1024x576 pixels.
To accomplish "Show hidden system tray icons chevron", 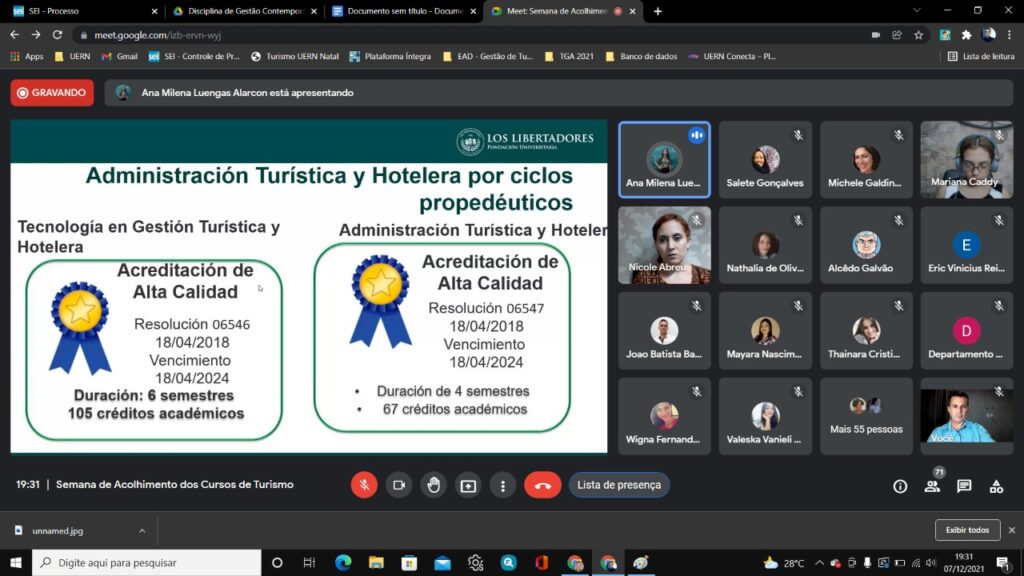I will (x=819, y=563).
